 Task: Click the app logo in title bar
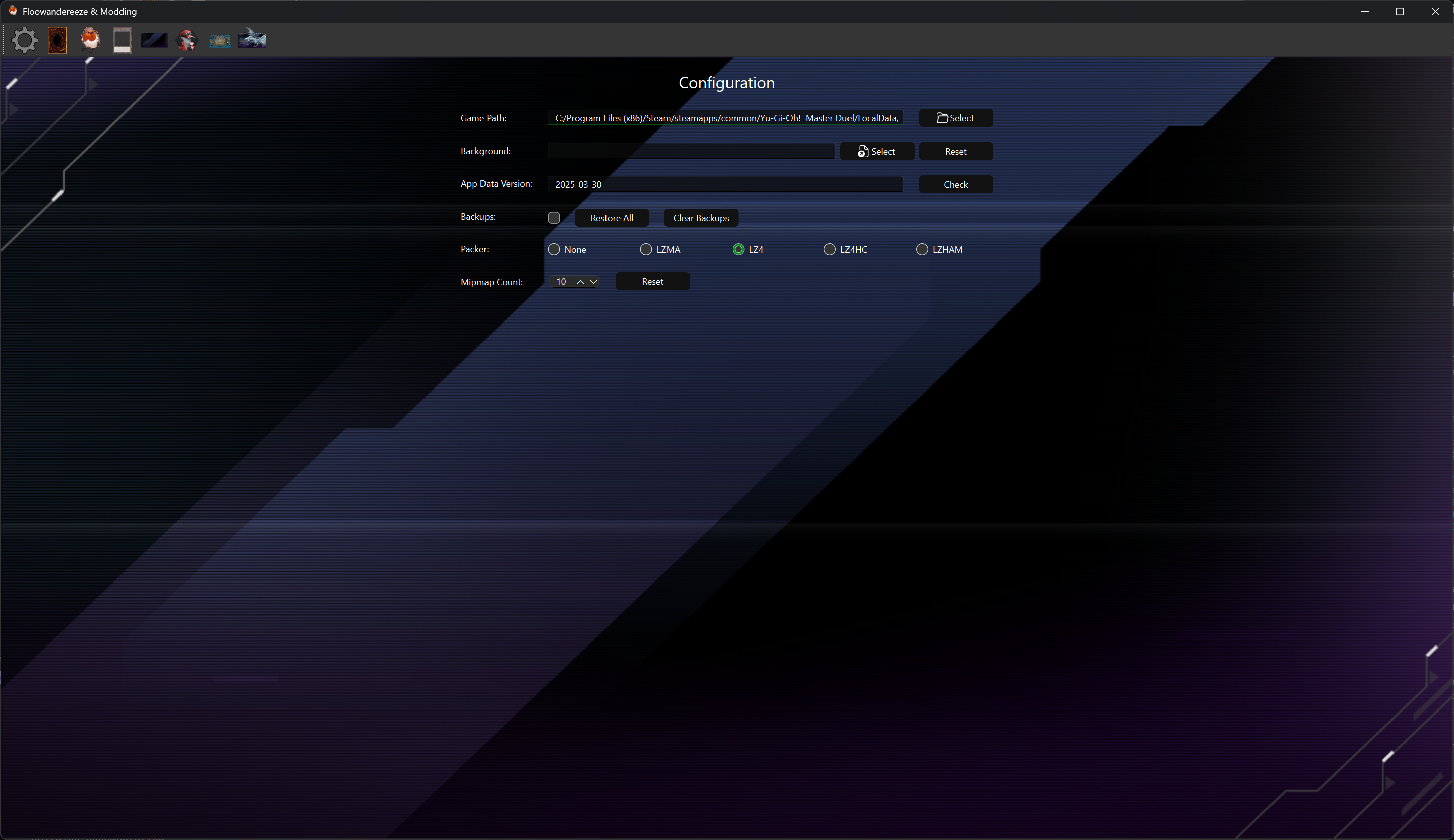pyautogui.click(x=13, y=11)
